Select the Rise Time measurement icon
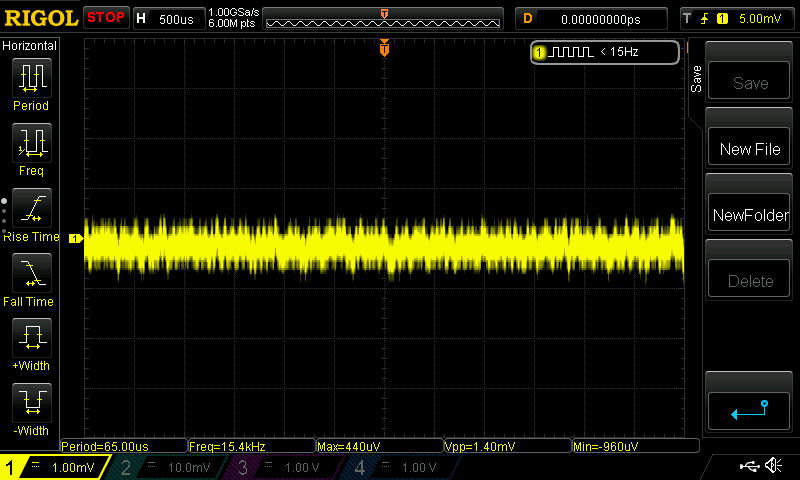800x480 pixels. tap(32, 208)
